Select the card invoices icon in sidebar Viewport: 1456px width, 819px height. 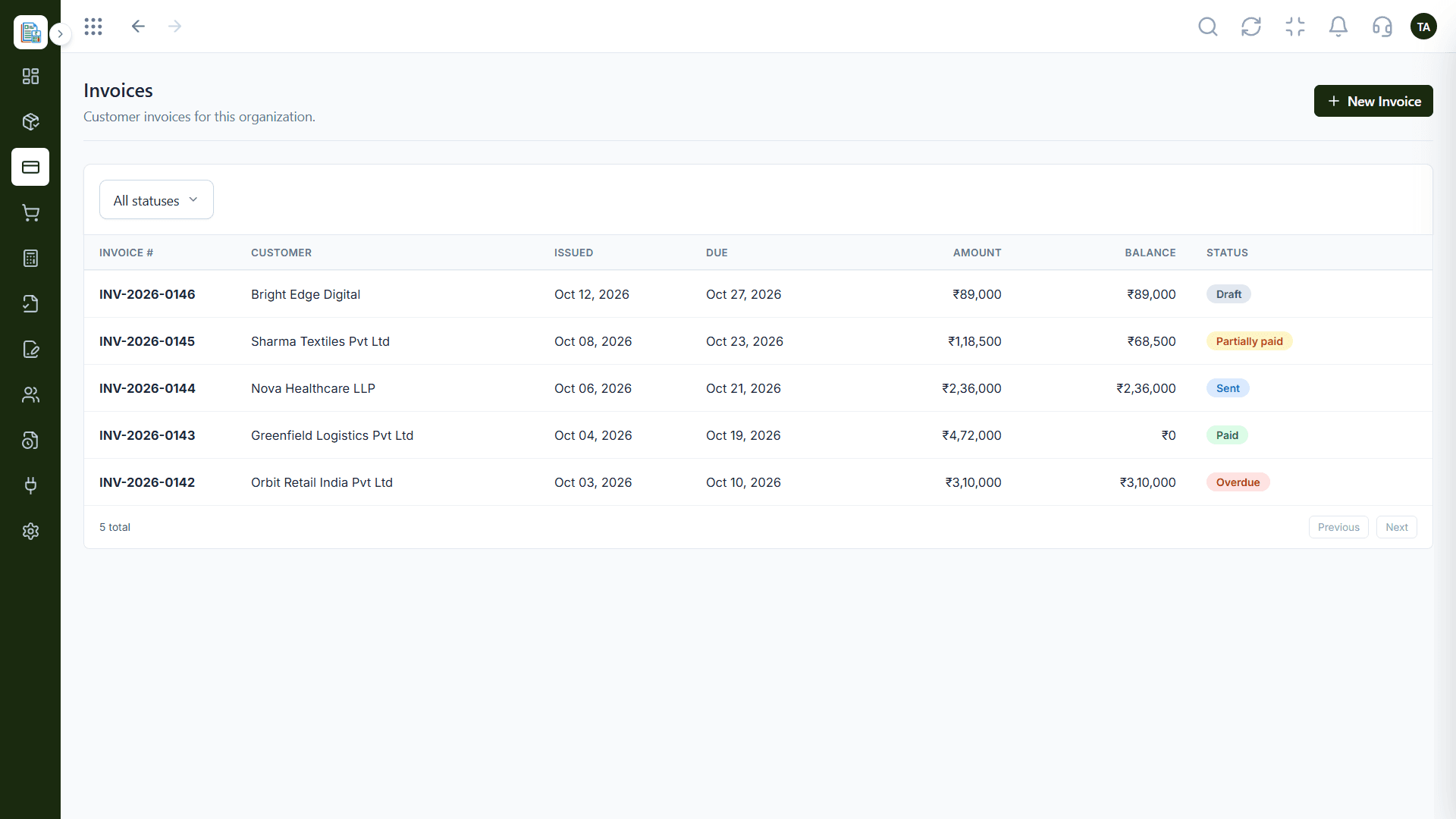pyautogui.click(x=30, y=167)
